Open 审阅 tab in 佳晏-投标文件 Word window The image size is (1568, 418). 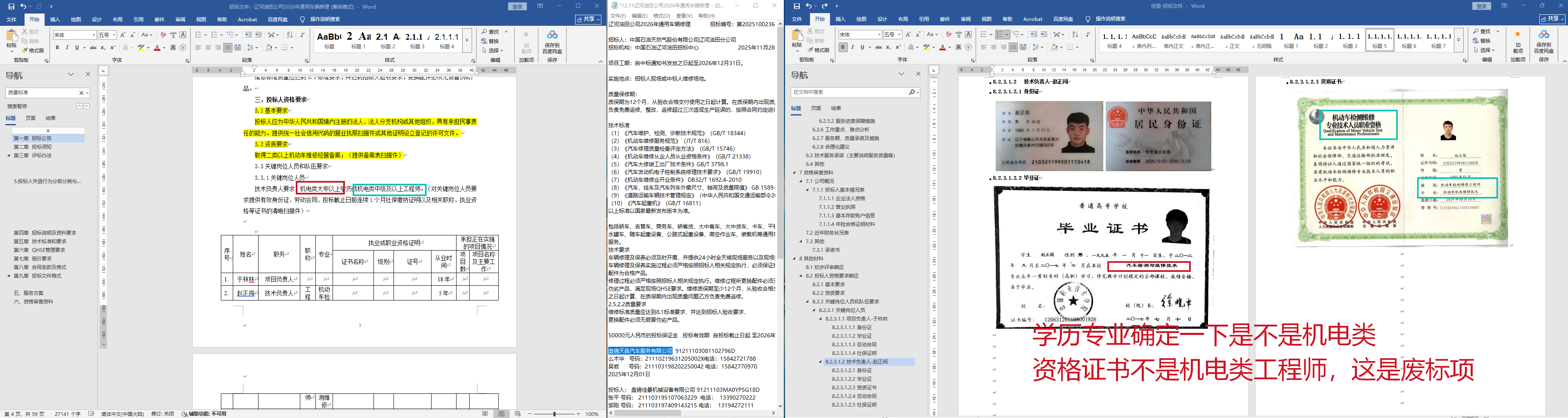(965, 20)
